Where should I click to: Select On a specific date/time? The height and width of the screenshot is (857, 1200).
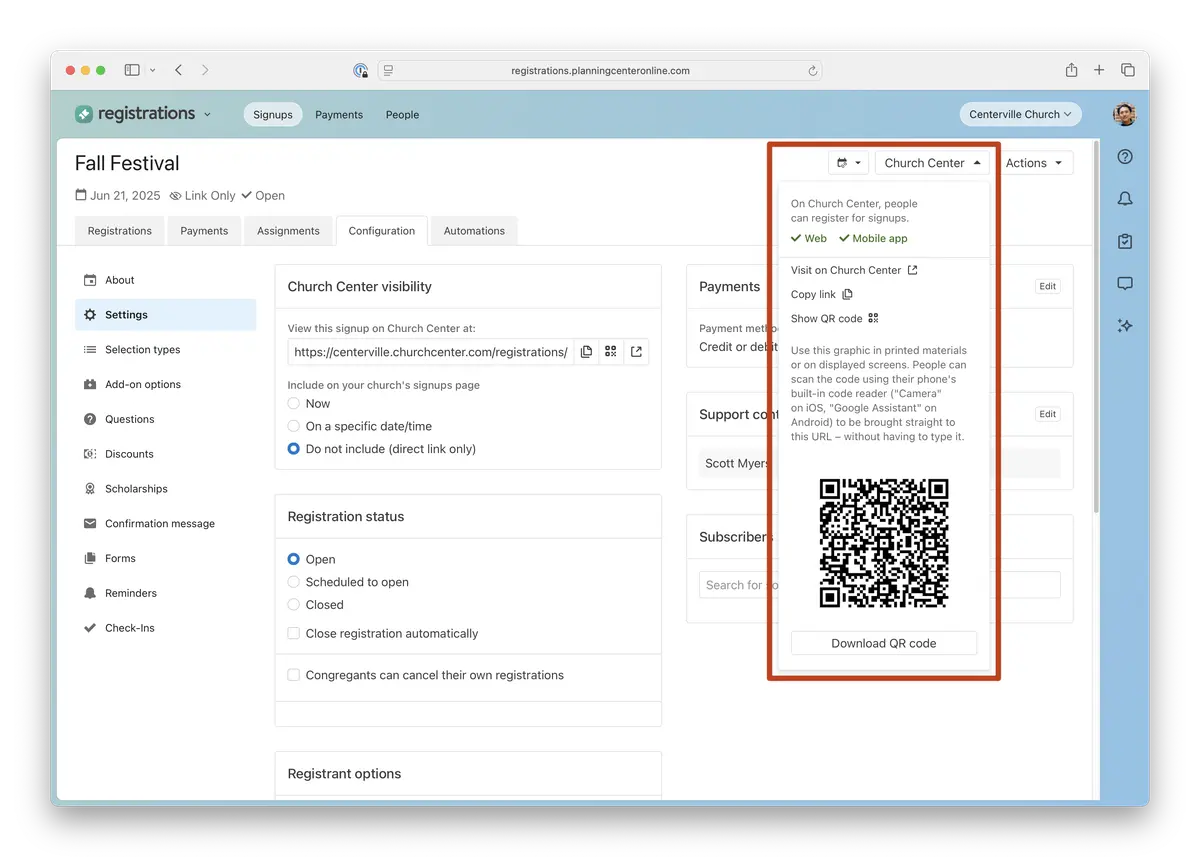coord(294,426)
